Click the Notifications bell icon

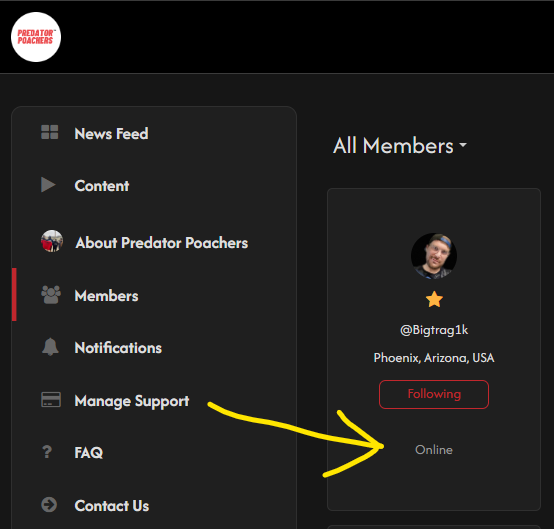click(50, 347)
